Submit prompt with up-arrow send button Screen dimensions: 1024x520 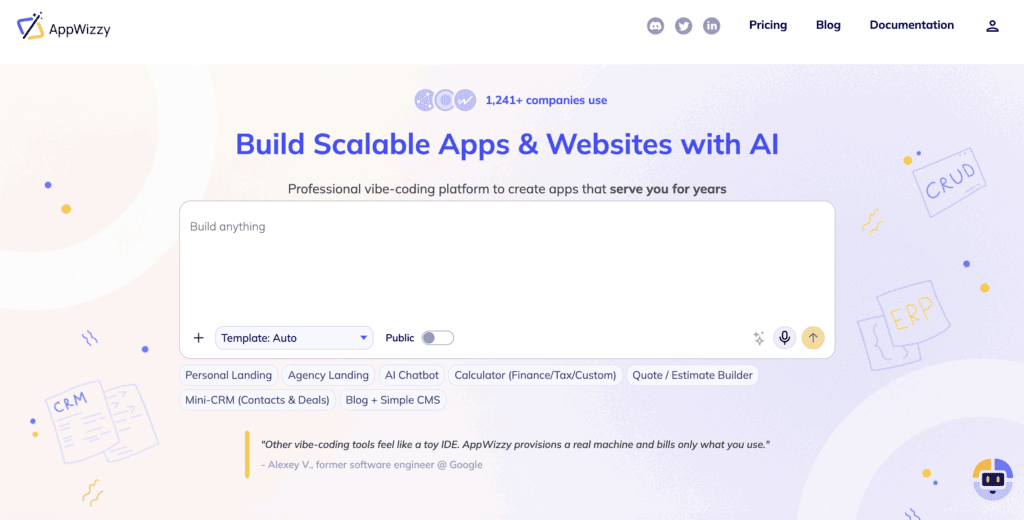click(813, 338)
